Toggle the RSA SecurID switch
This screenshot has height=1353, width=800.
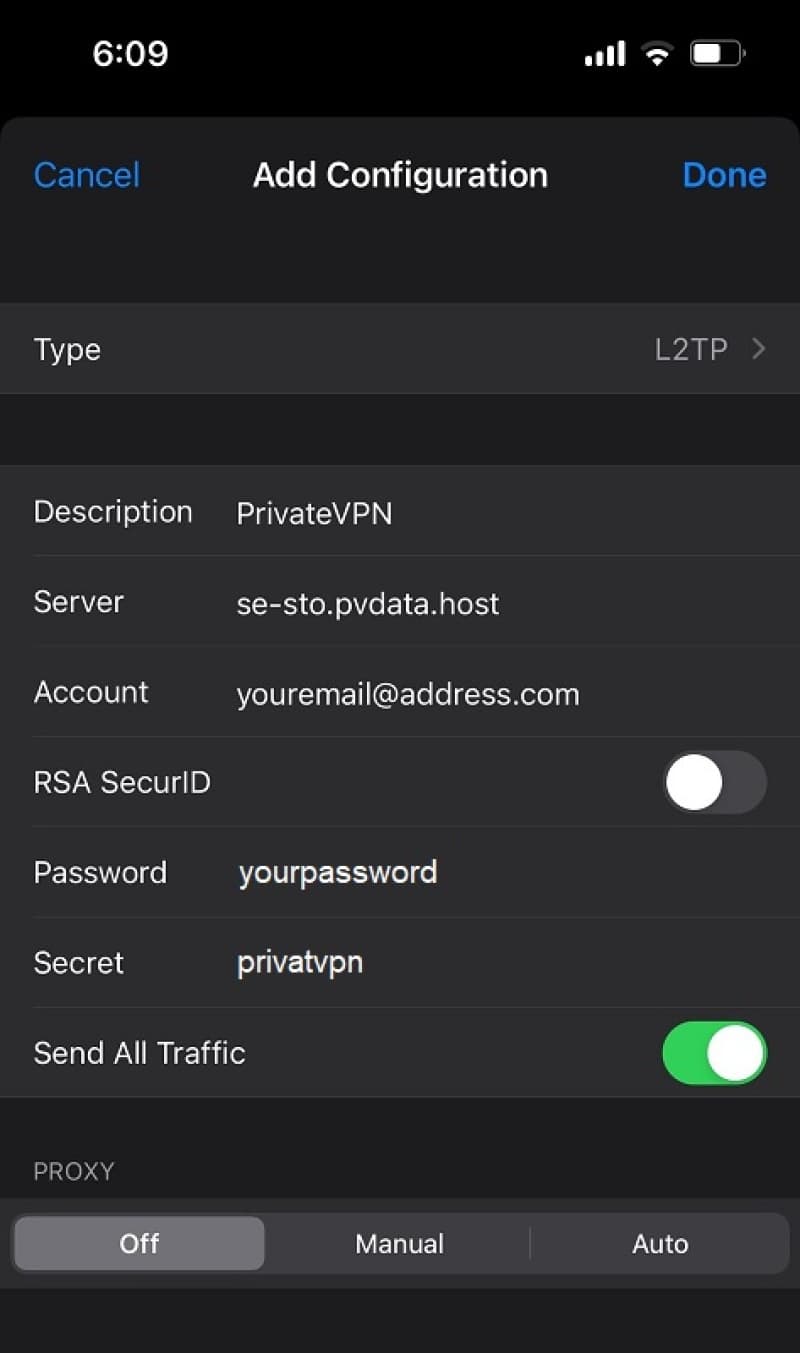(x=714, y=782)
